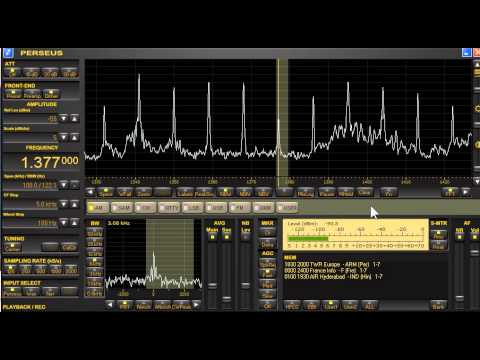Screen dimensions: 480x360
Task: Toggle the Labels display button
Action: click(184, 192)
